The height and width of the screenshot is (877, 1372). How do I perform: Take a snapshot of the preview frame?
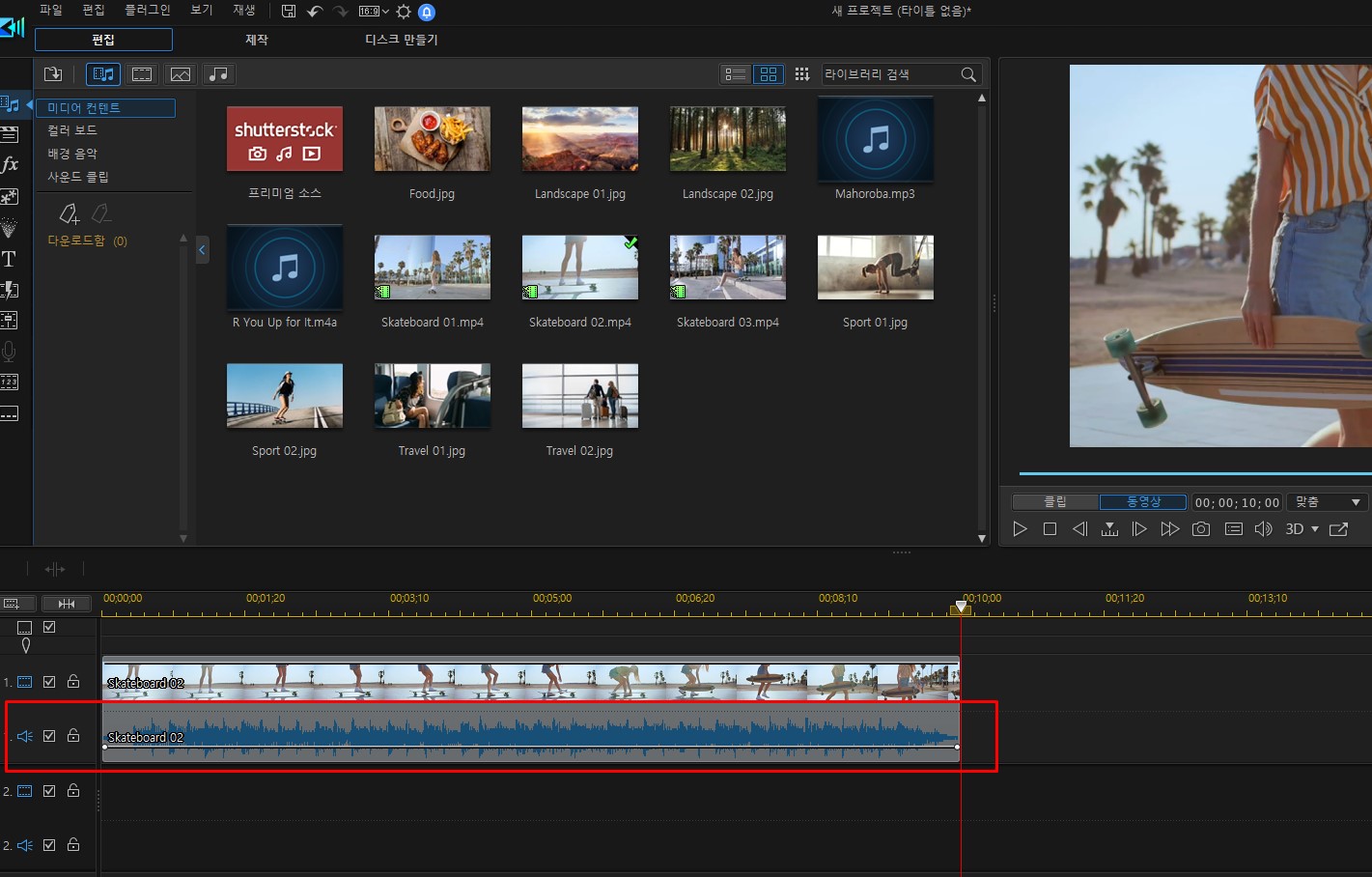tap(1200, 529)
